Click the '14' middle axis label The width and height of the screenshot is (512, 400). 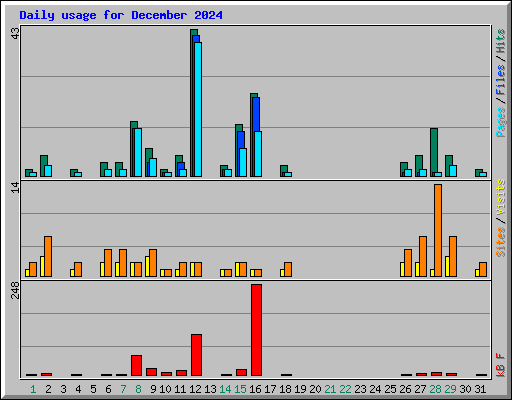point(15,188)
